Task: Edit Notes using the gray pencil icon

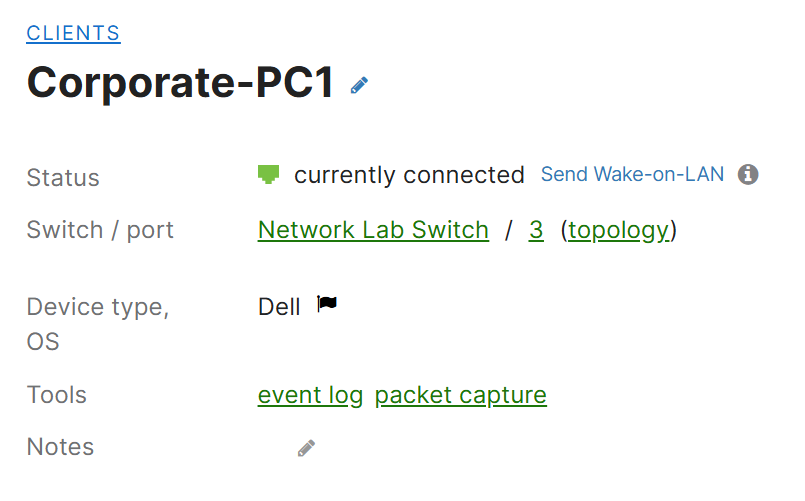Action: pos(306,448)
